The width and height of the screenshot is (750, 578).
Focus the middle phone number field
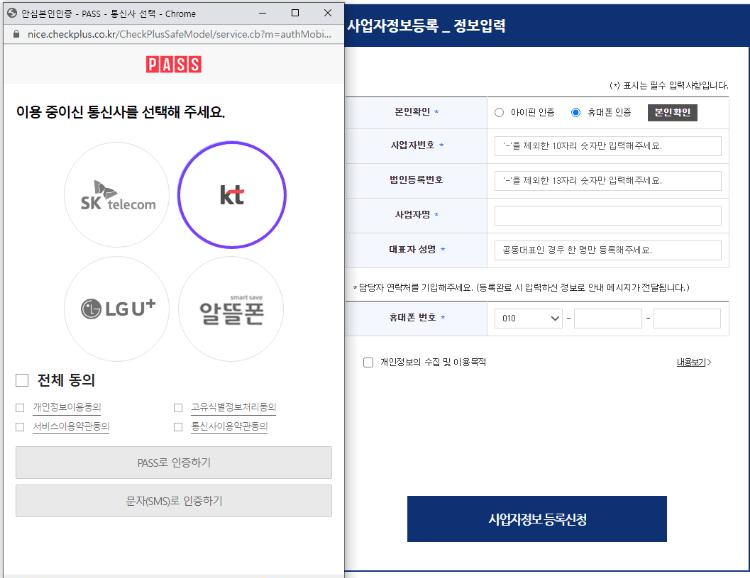(x=608, y=319)
